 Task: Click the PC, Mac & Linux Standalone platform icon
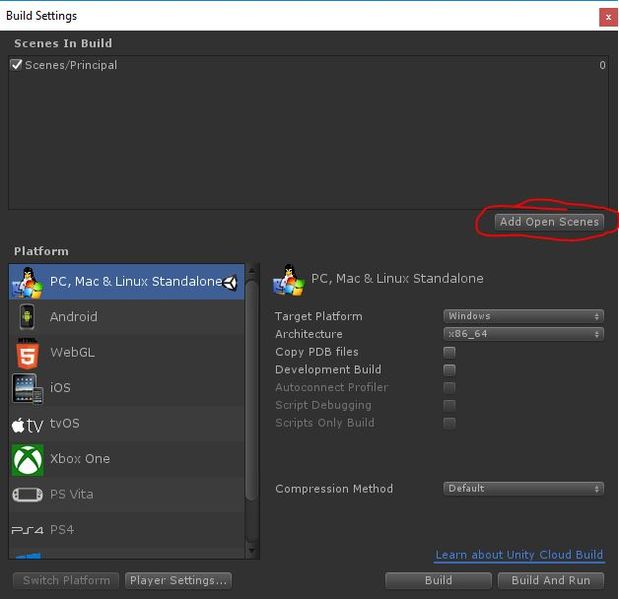point(28,282)
